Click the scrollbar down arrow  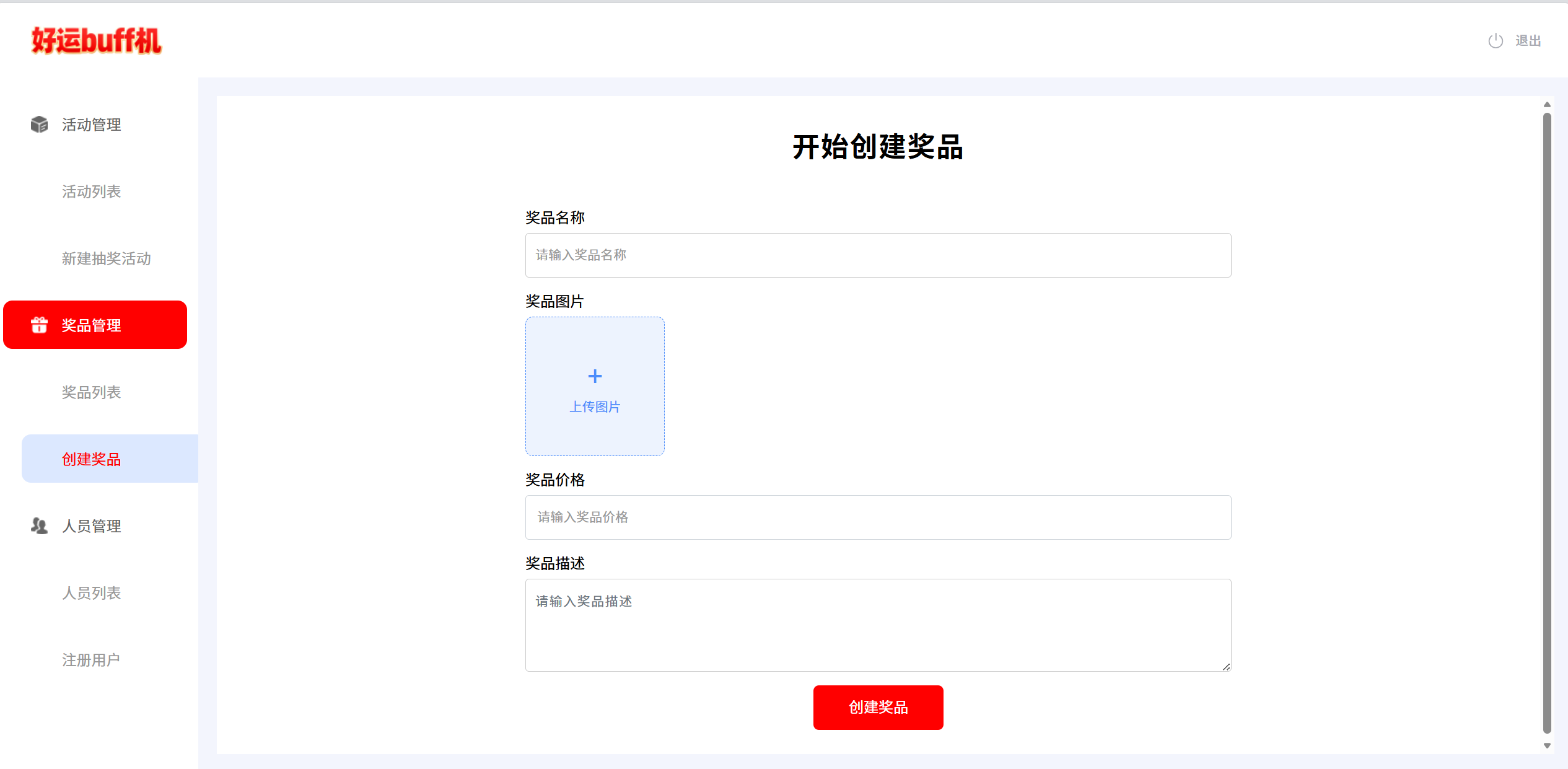pyautogui.click(x=1547, y=745)
